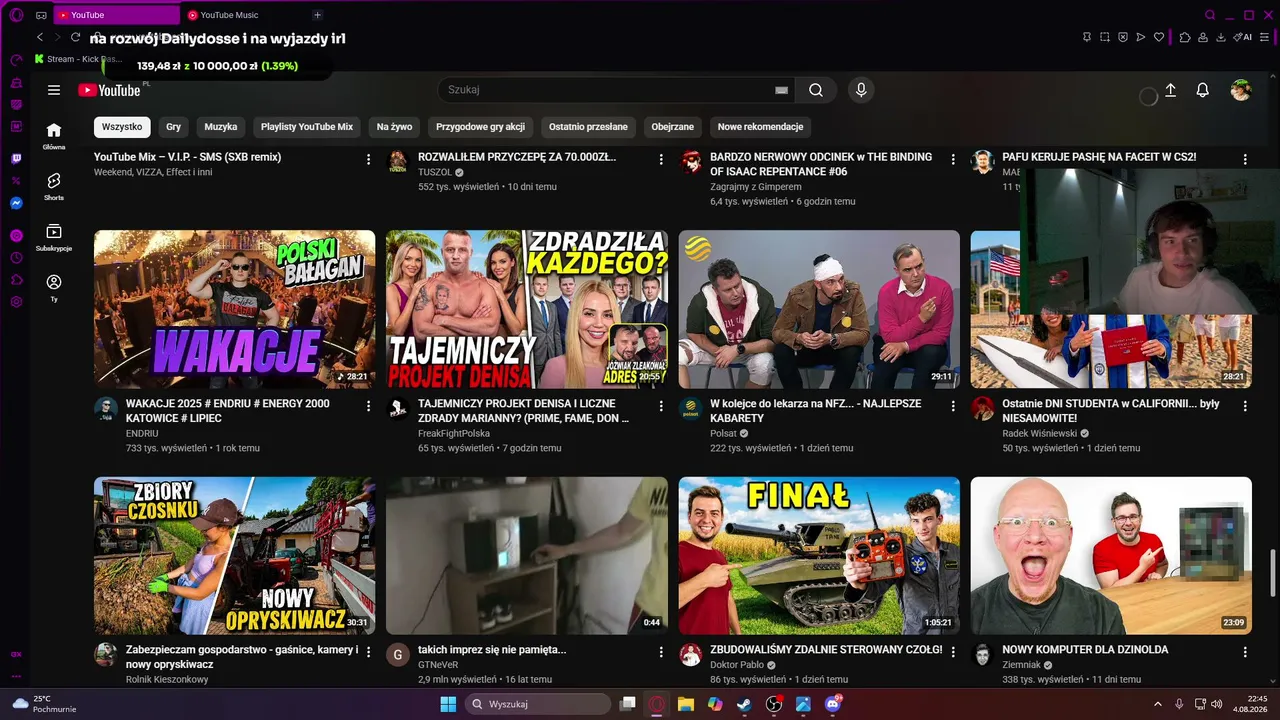Click the Windows taskbar Wyszukaj search box
Screen dimensions: 1280x720
(x=539, y=704)
